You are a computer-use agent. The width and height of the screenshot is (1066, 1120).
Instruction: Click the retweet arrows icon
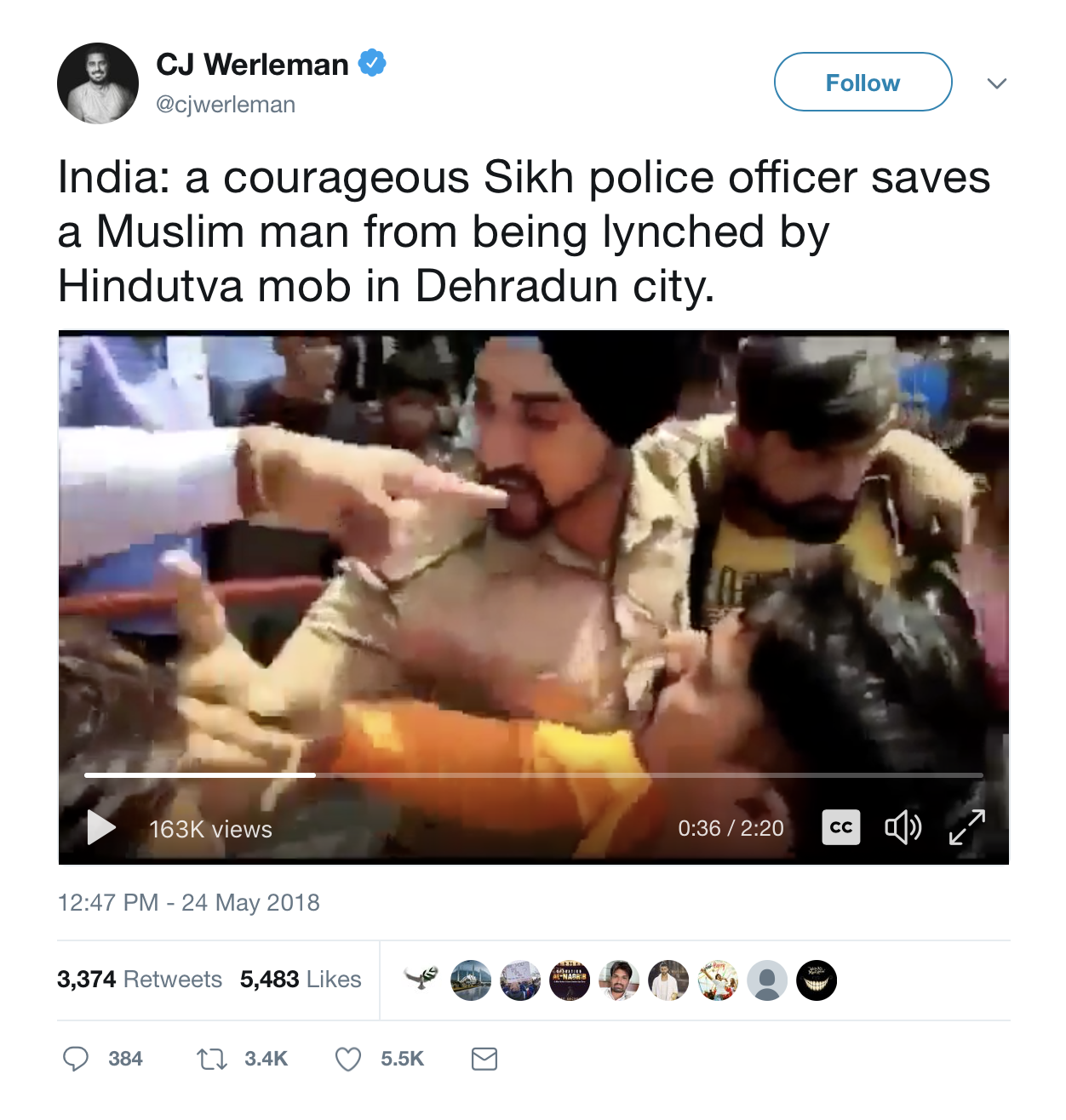pyautogui.click(x=211, y=1059)
